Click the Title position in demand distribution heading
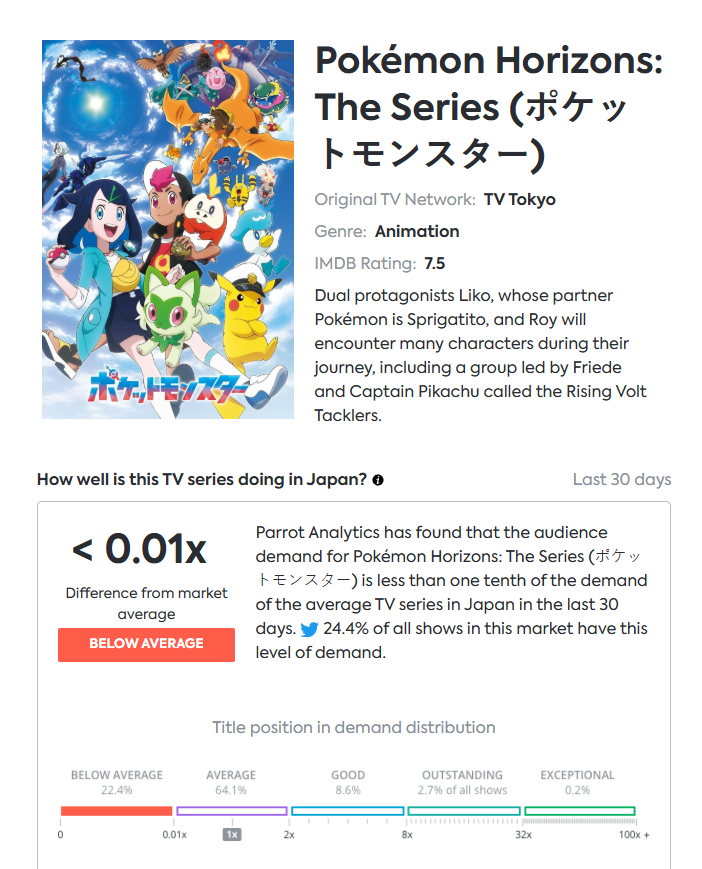Screen dimensions: 702x869 (x=353, y=727)
